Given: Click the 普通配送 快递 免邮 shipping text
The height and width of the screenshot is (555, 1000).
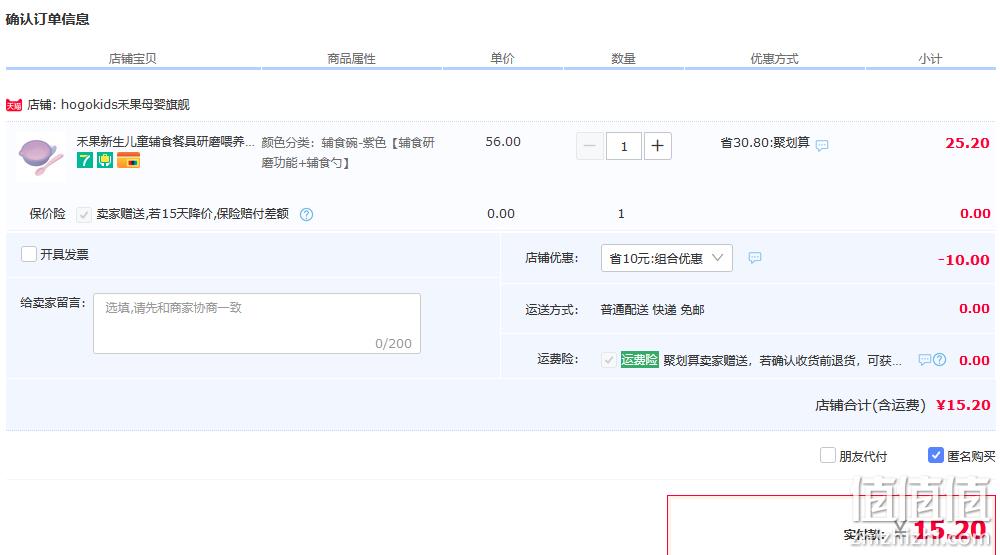Looking at the screenshot, I should [652, 309].
